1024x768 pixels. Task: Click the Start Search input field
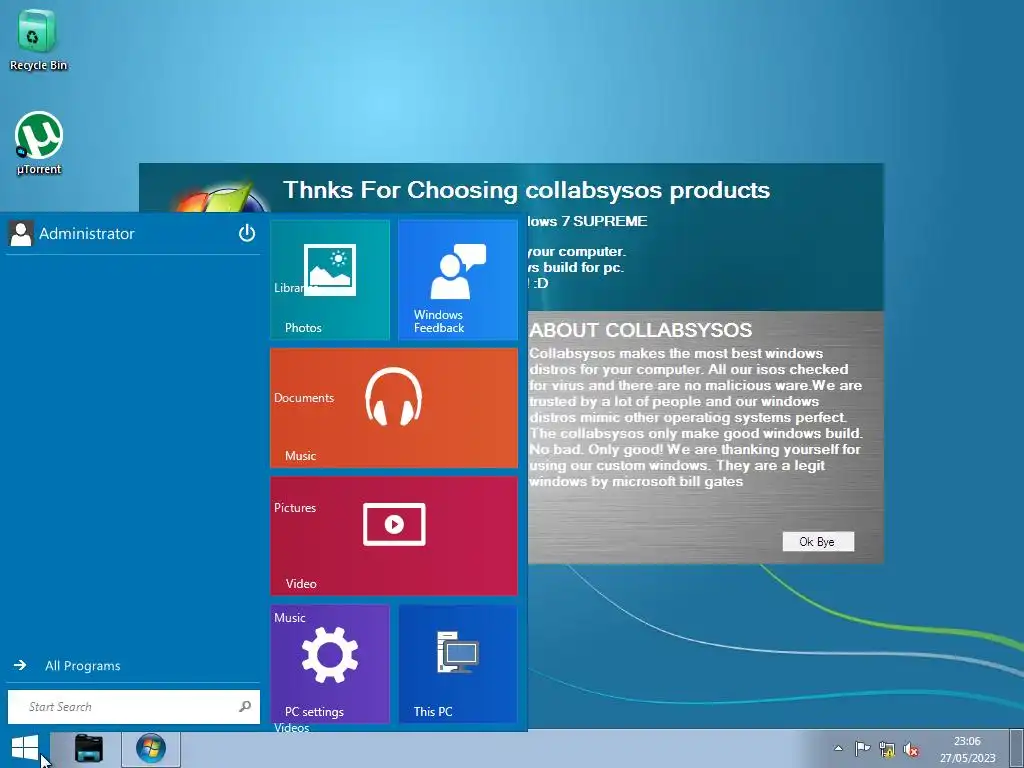(133, 707)
